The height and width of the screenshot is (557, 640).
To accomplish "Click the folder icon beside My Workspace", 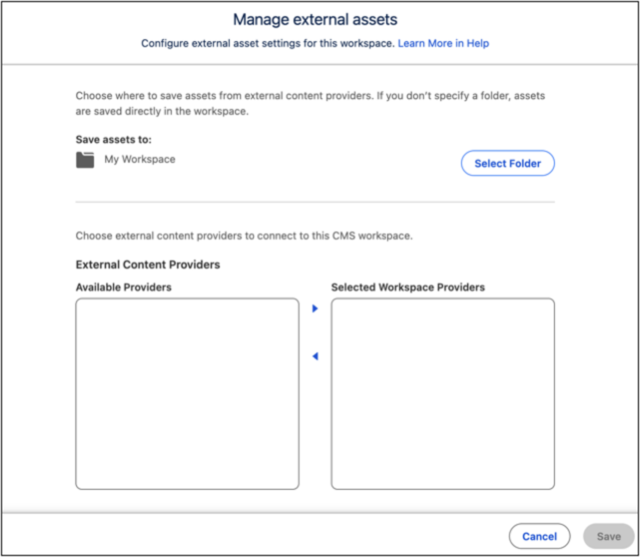I will [x=85, y=160].
